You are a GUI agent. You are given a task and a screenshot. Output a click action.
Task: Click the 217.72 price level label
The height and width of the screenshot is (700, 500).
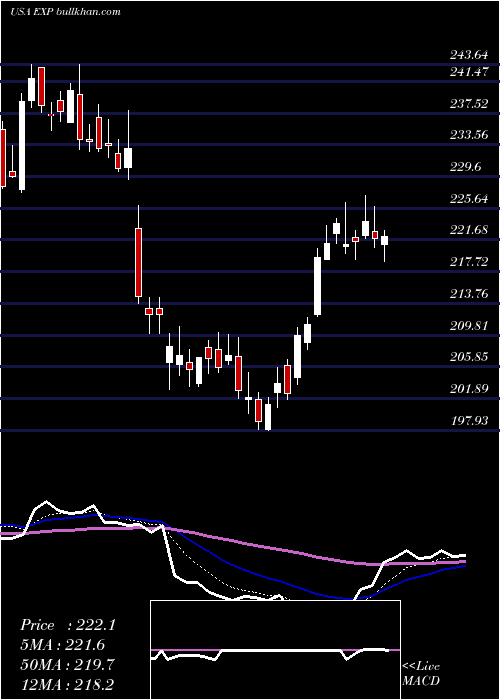(469, 262)
